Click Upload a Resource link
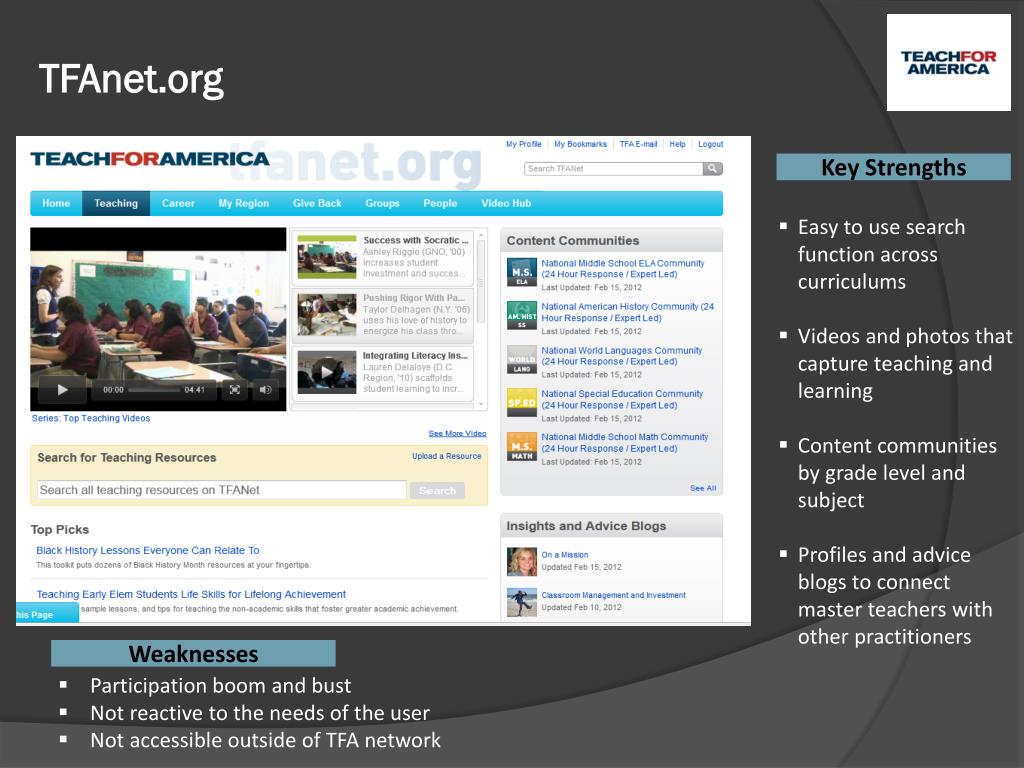 (x=447, y=456)
